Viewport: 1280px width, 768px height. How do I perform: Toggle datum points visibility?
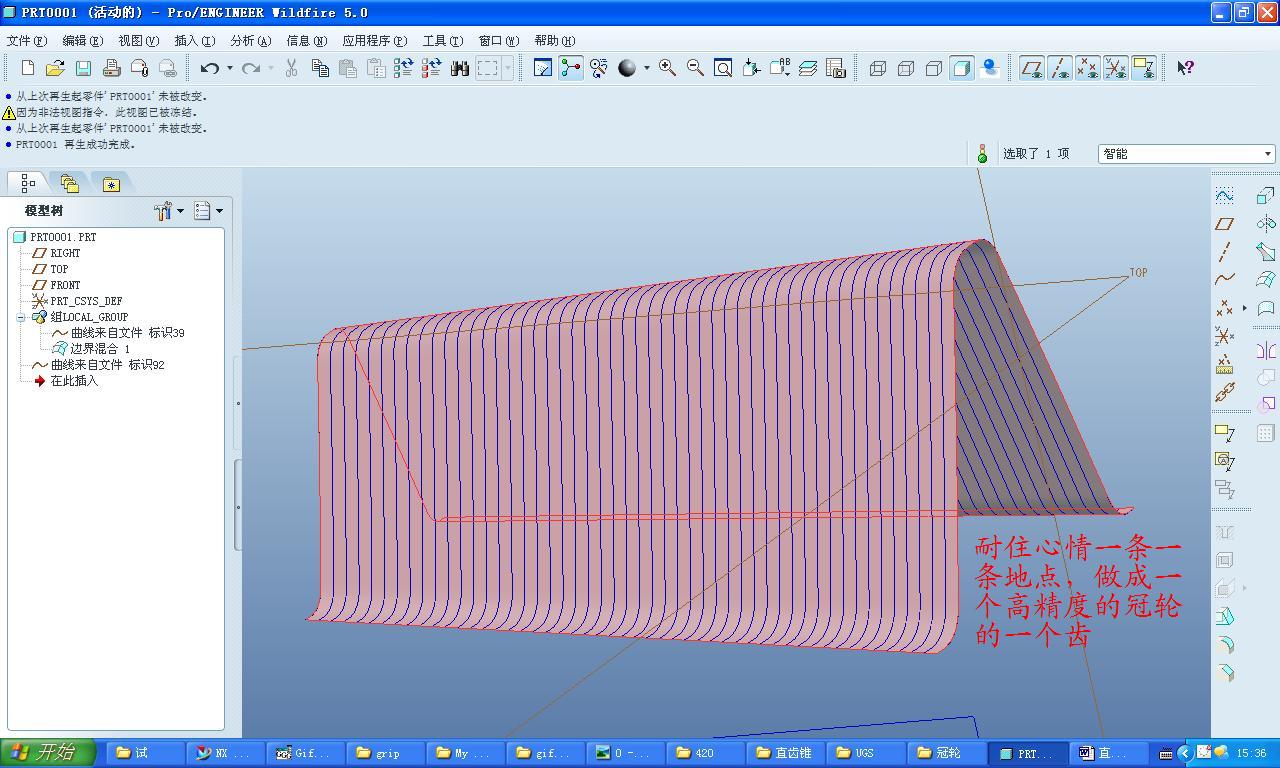[1088, 68]
